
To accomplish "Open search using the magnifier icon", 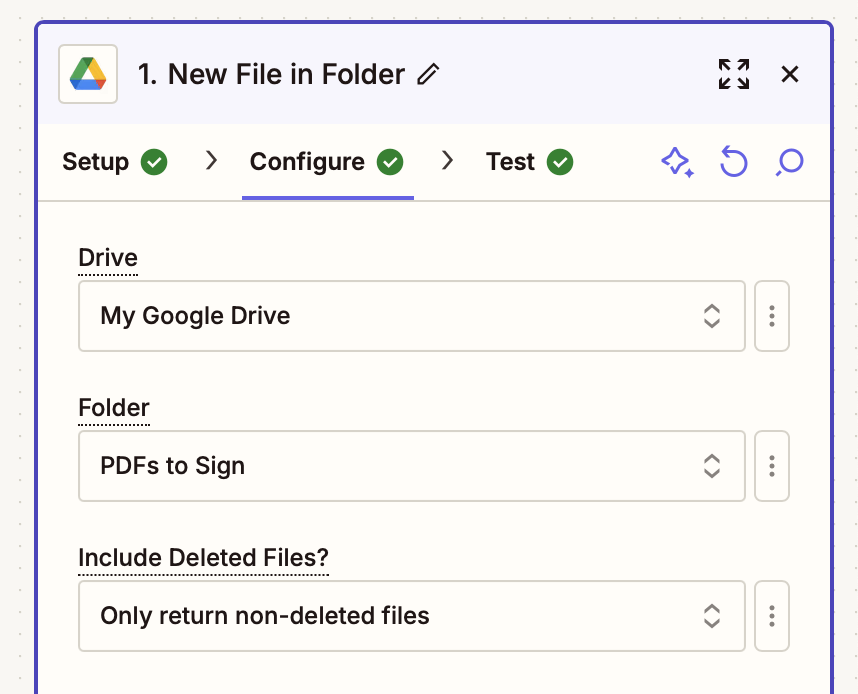I will (789, 162).
